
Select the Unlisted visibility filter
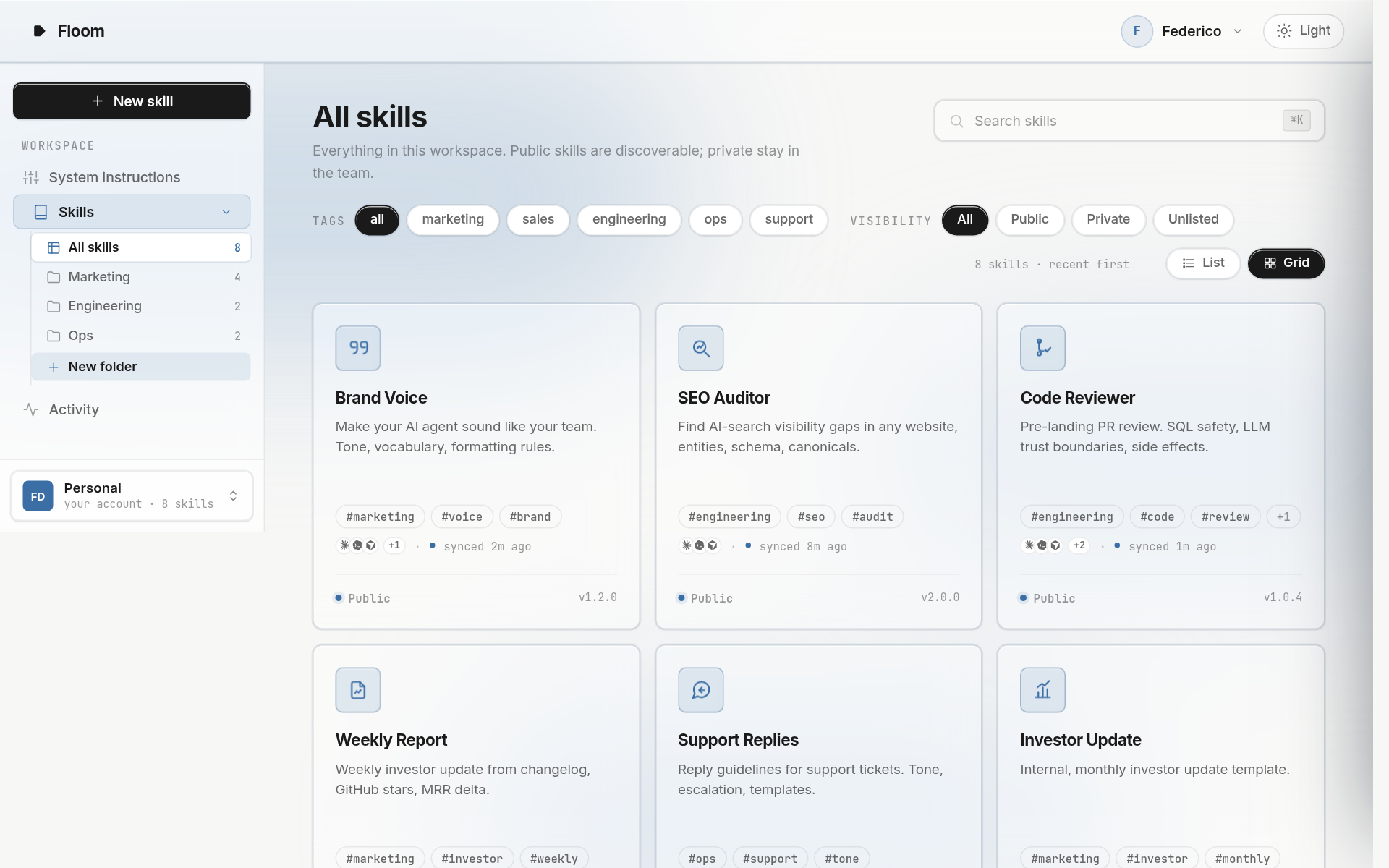pos(1193,220)
